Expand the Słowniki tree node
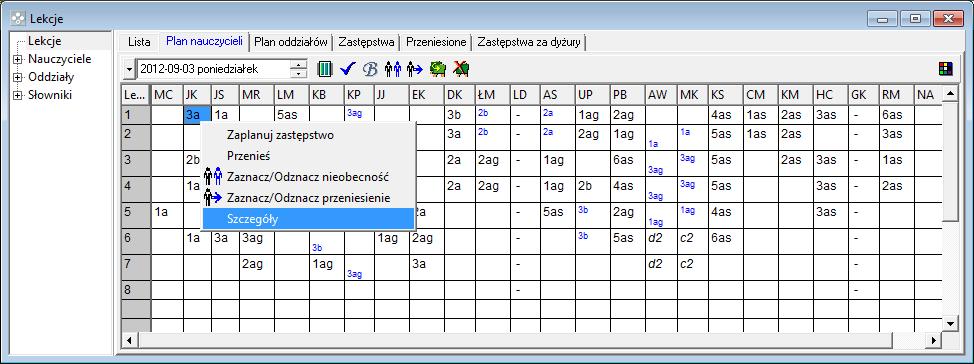 (18, 96)
